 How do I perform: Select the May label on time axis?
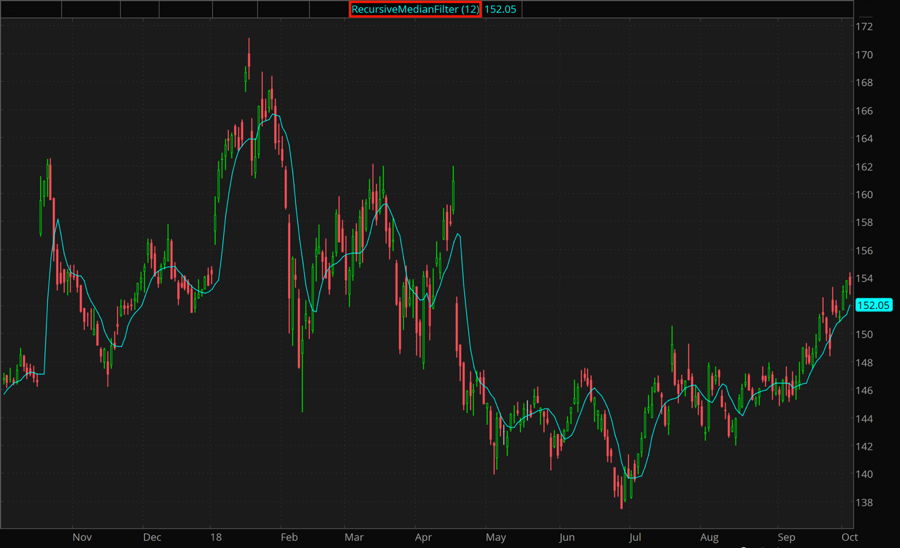[495, 537]
